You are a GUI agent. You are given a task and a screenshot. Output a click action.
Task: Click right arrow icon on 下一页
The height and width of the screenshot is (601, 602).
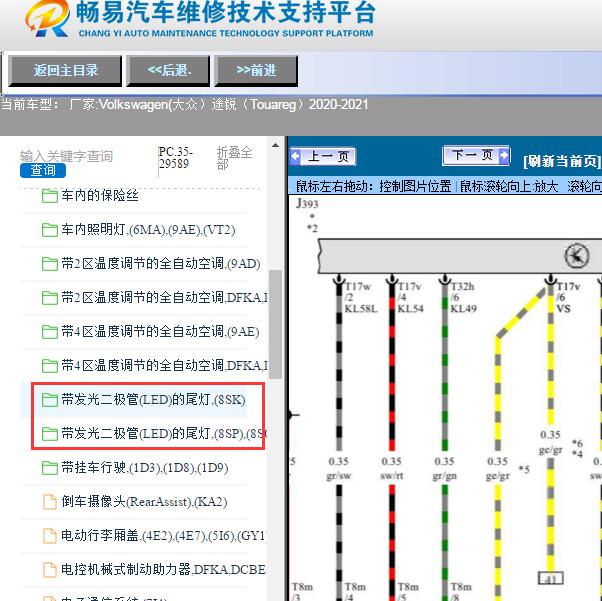tap(503, 155)
